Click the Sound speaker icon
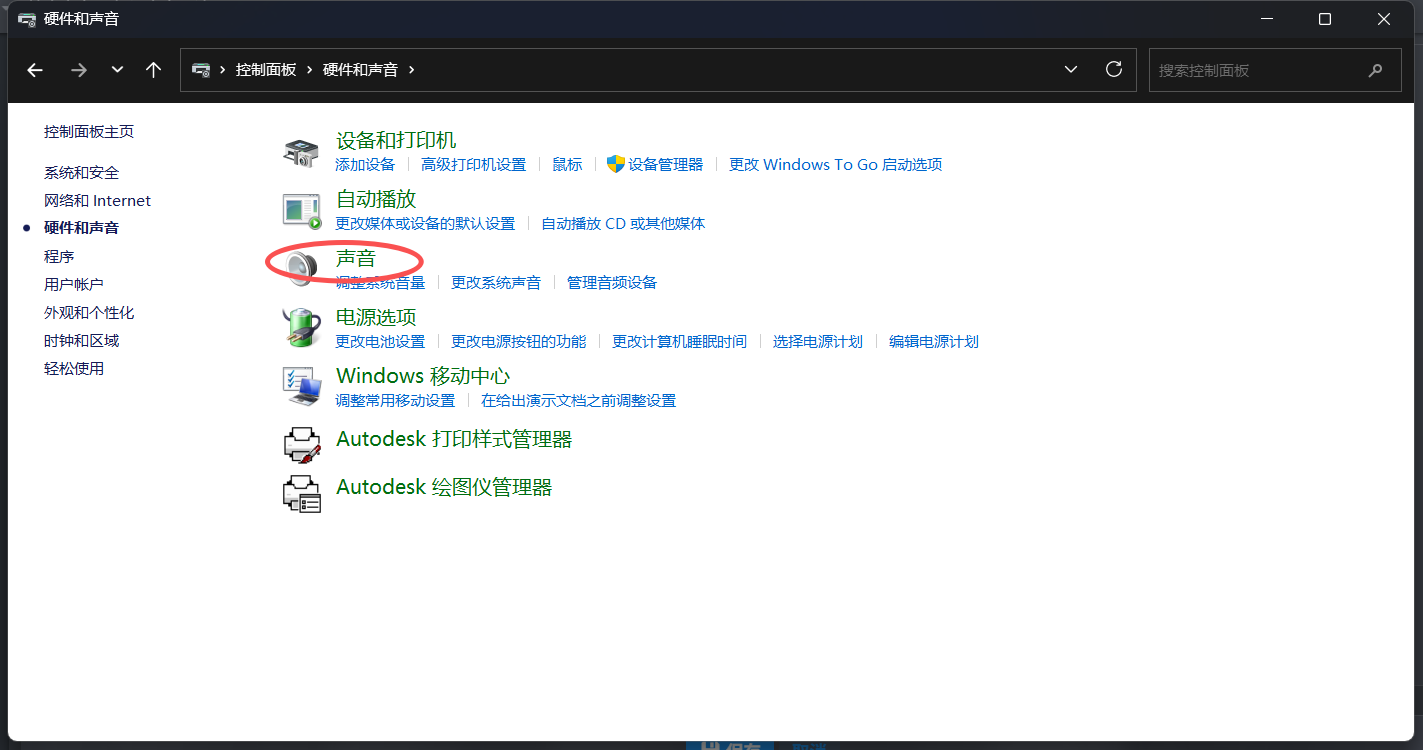The image size is (1423, 750). pyautogui.click(x=300, y=268)
